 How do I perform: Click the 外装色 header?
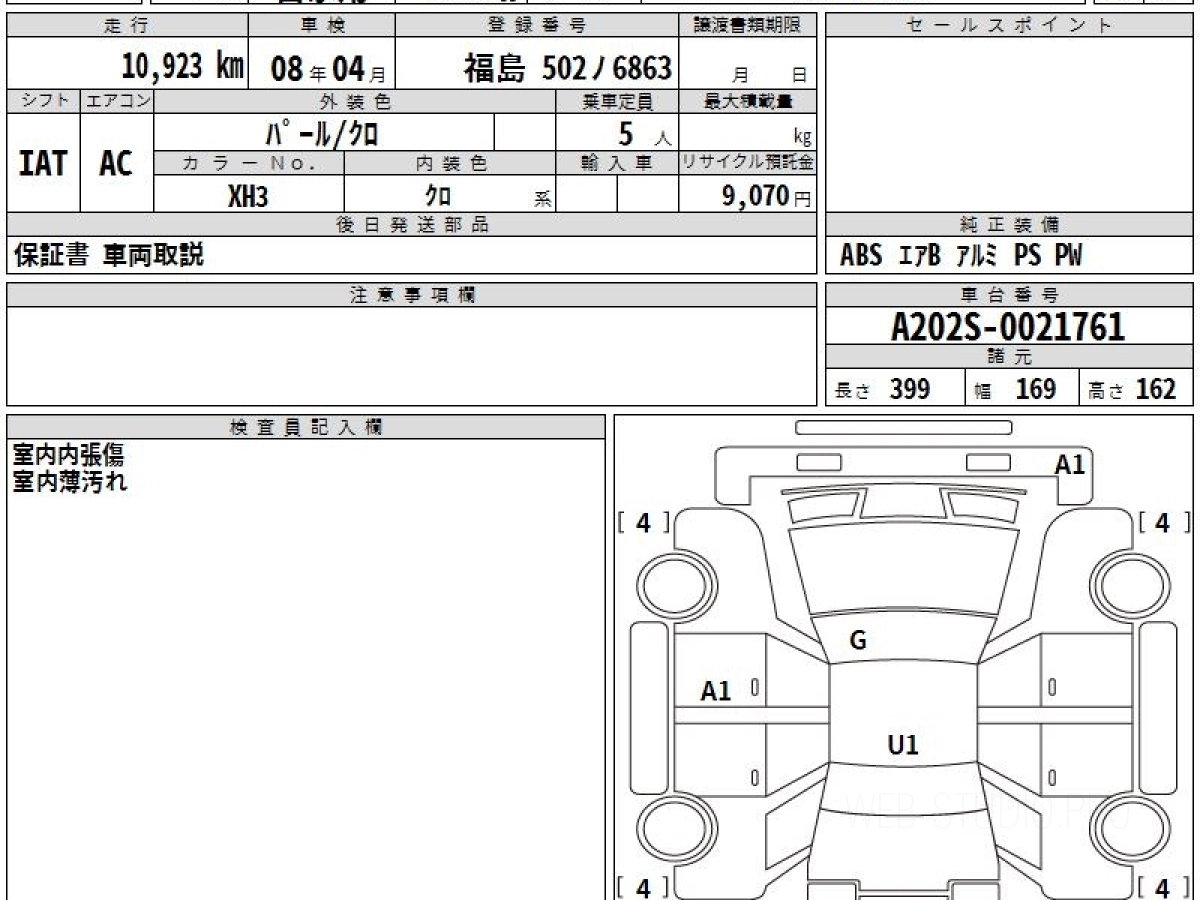click(355, 101)
